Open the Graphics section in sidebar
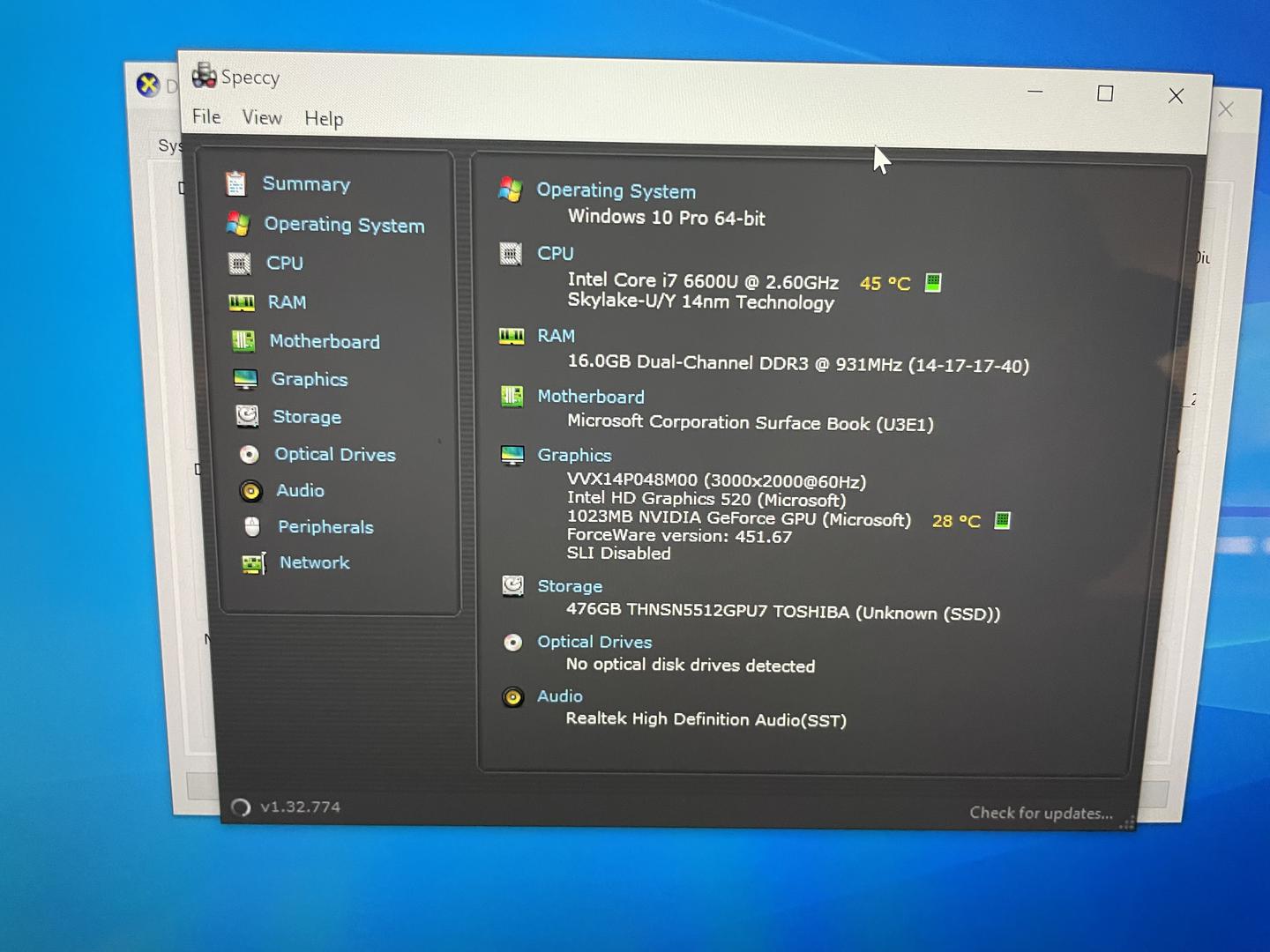This screenshot has width=1270, height=952. tap(310, 379)
